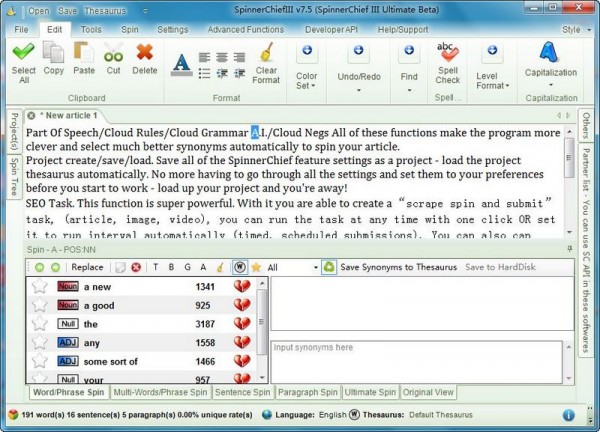Click the pin icon on Spin panel
The height and width of the screenshot is (432, 600).
pyautogui.click(x=569, y=249)
